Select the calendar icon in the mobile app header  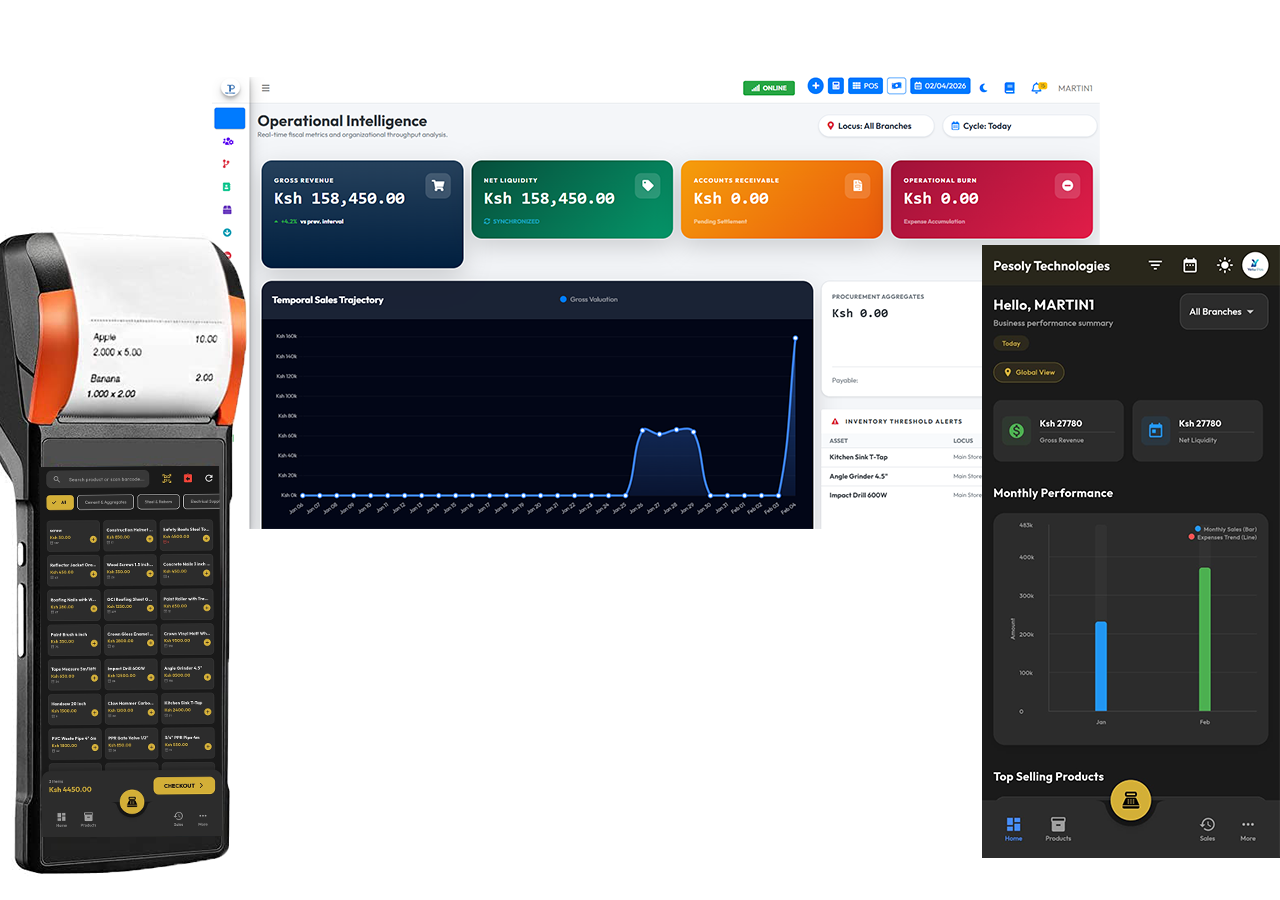pyautogui.click(x=1189, y=265)
